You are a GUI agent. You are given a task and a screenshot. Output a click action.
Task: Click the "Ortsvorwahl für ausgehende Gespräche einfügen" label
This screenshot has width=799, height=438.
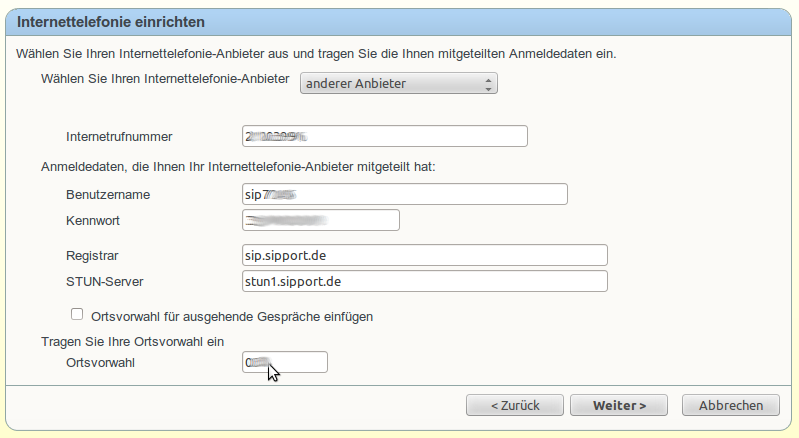[232, 316]
